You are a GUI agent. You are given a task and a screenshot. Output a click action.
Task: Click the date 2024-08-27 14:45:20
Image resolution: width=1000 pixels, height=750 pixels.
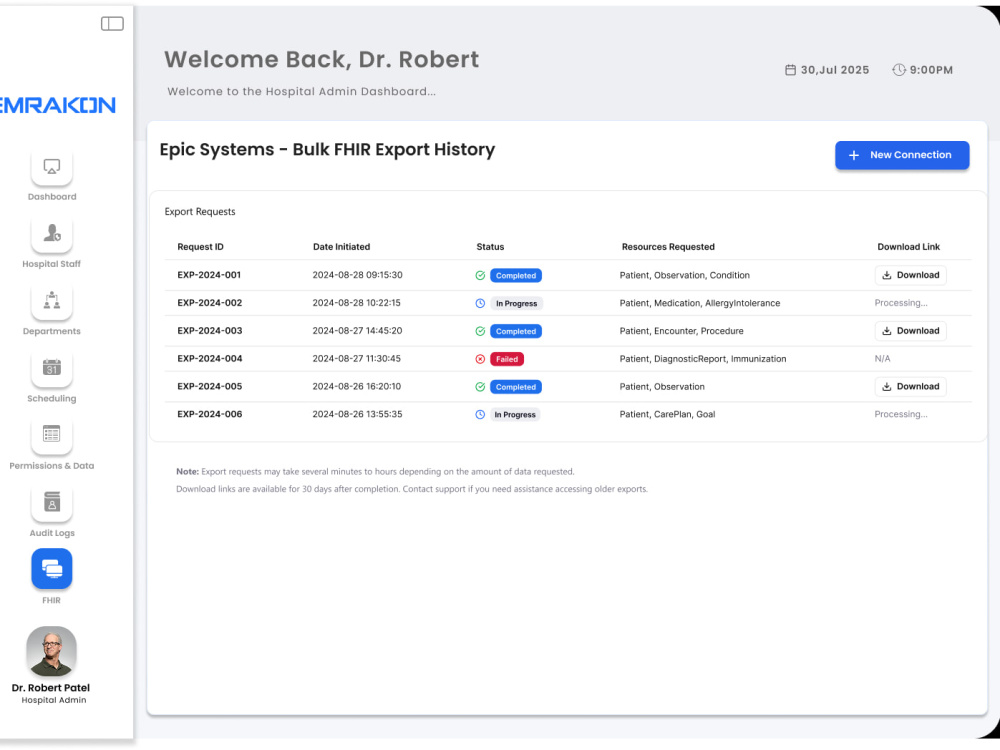coord(357,331)
